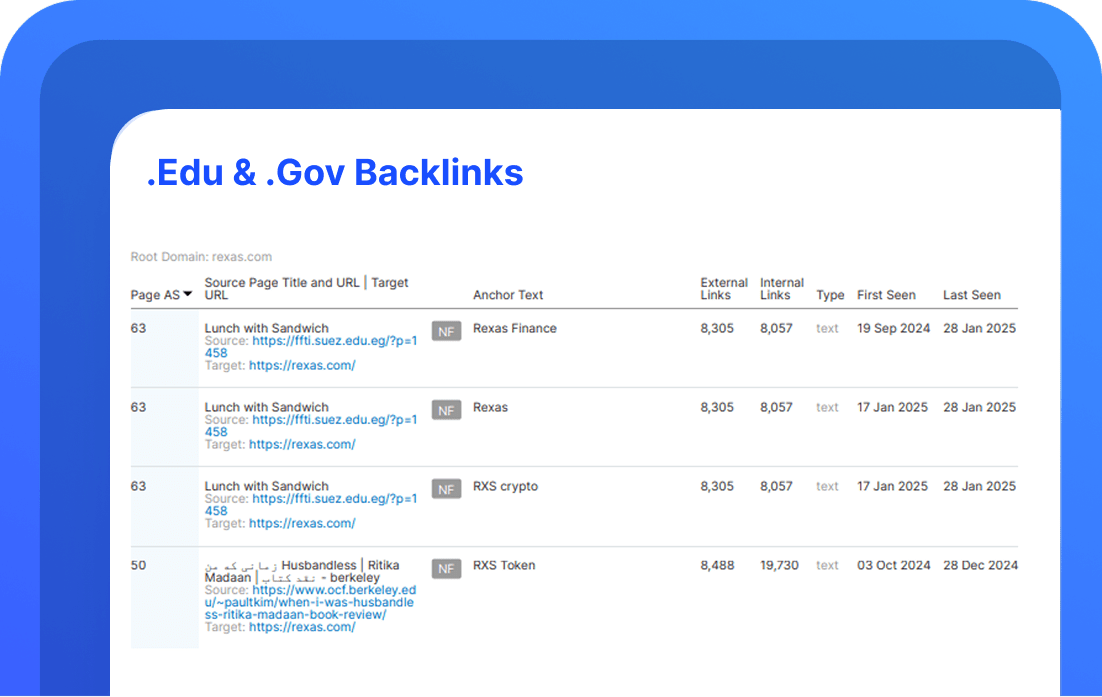Click Page AS value 50
1102x697 pixels.
tap(138, 565)
